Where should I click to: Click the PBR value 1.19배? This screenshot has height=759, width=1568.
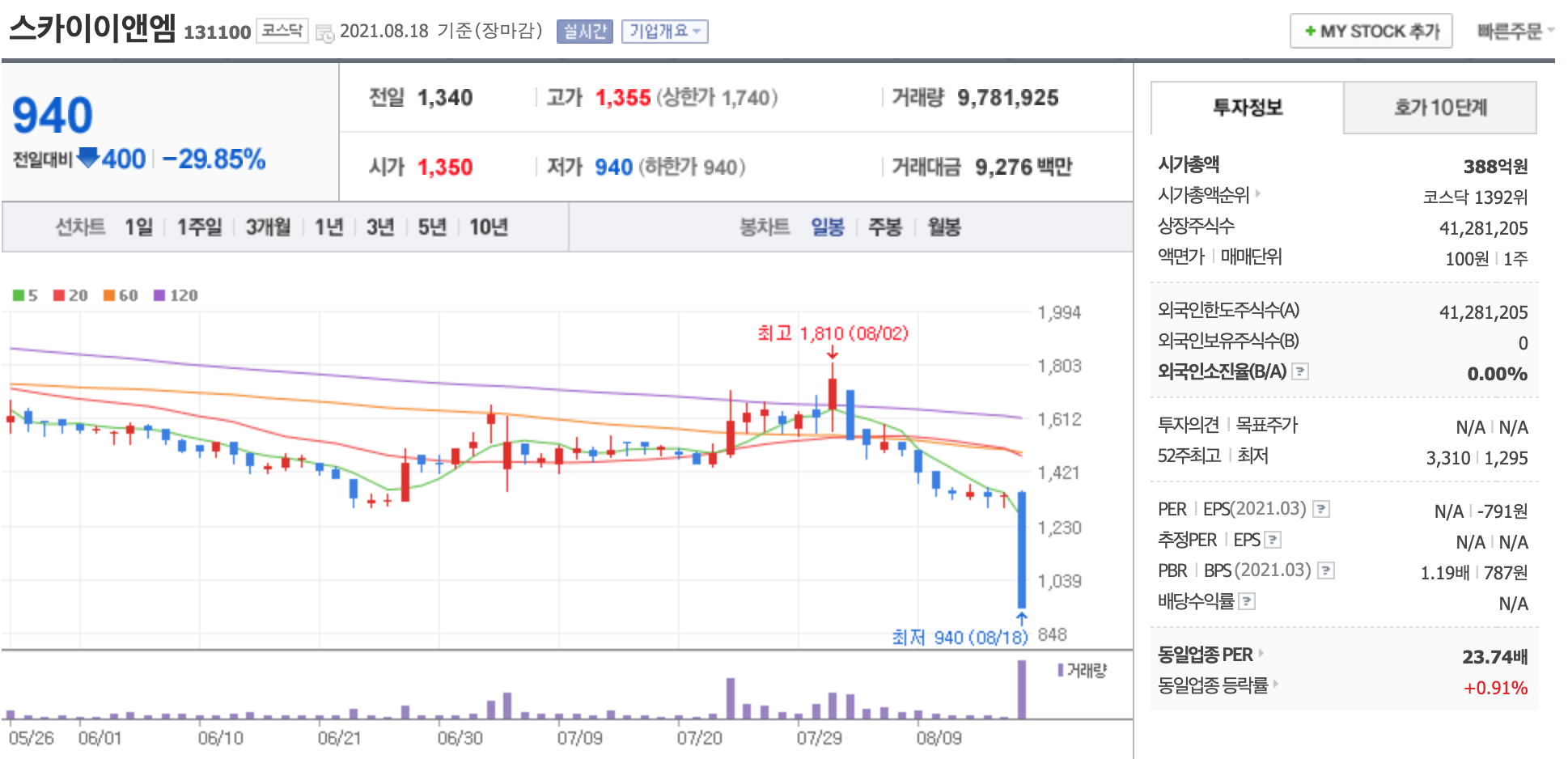tap(1445, 573)
